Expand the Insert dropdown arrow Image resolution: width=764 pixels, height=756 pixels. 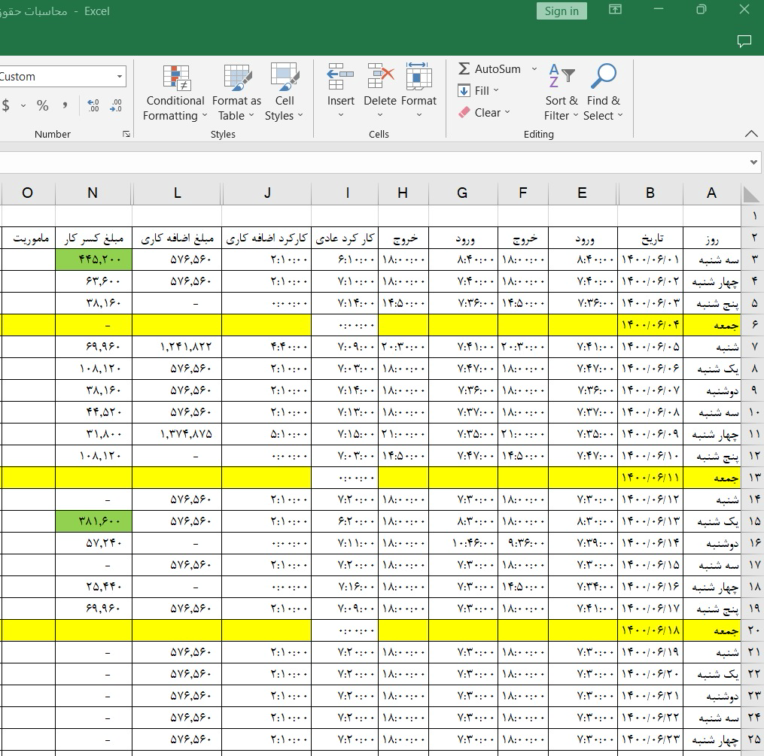[341, 115]
